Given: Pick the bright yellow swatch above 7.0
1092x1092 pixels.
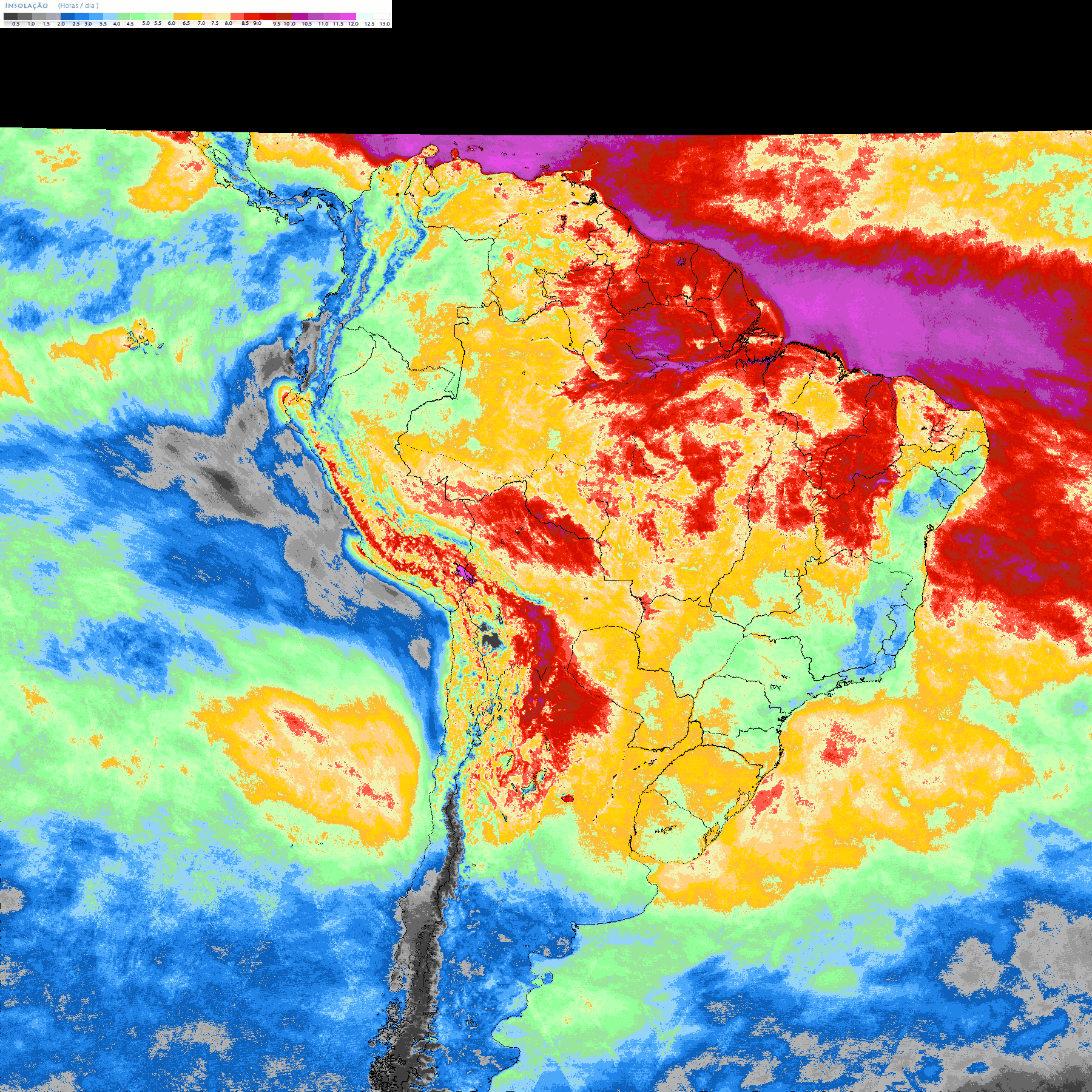Looking at the screenshot, I should pyautogui.click(x=195, y=16).
